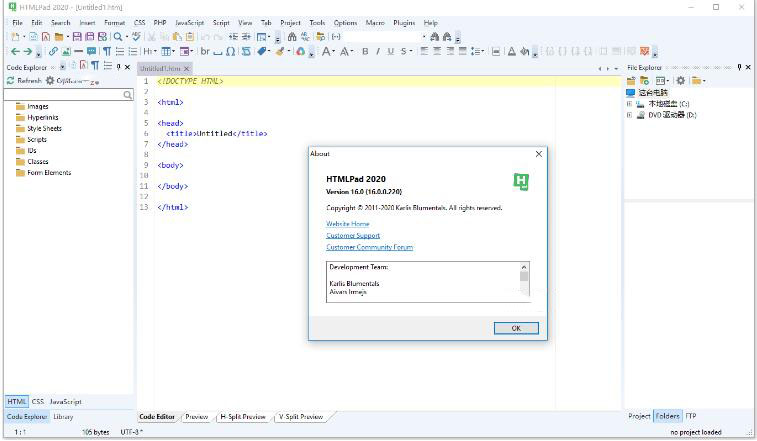The image size is (757, 441).
Task: Switch to the H-Split Preview tab
Action: pyautogui.click(x=243, y=416)
